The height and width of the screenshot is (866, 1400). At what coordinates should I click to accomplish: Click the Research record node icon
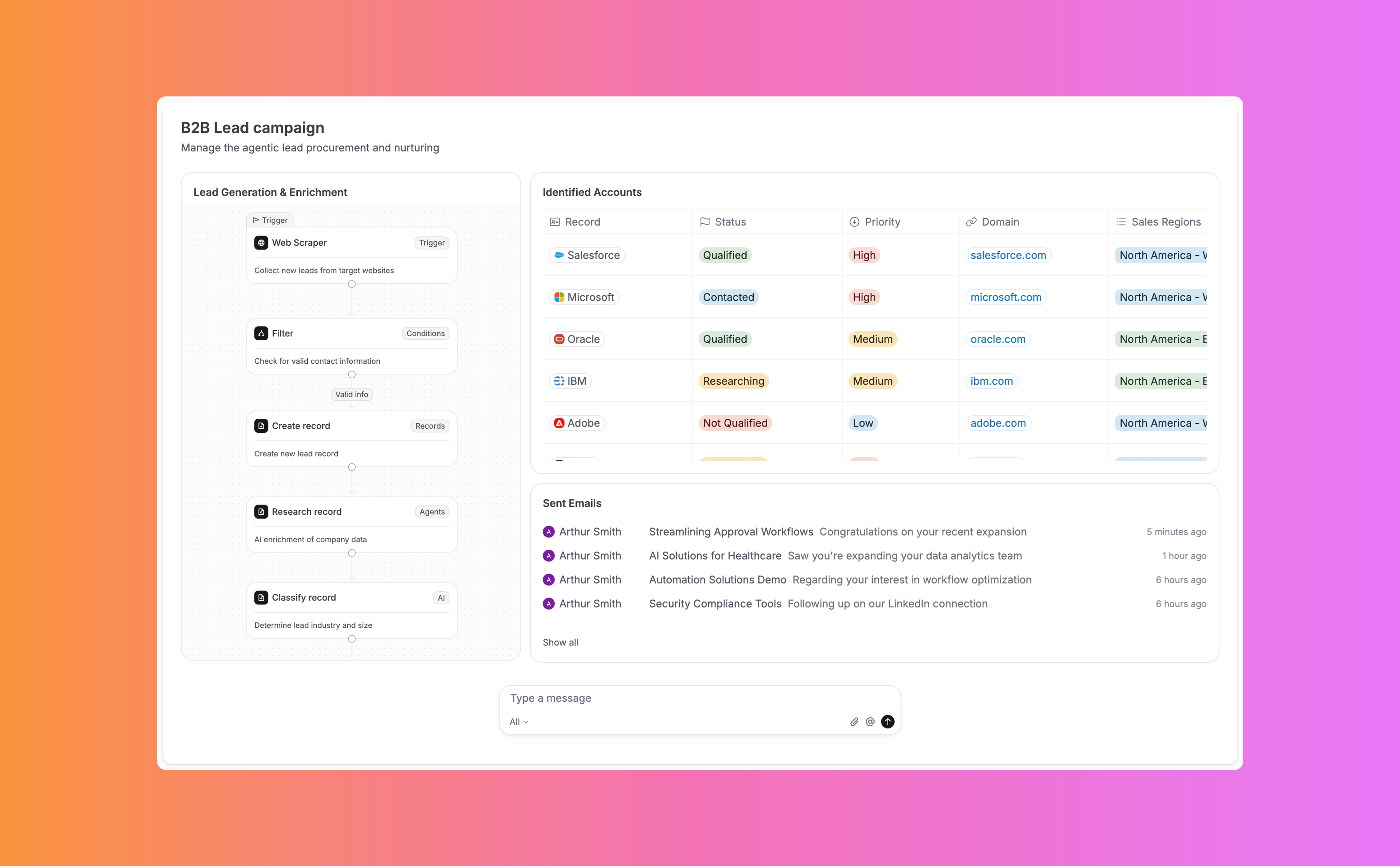click(261, 511)
